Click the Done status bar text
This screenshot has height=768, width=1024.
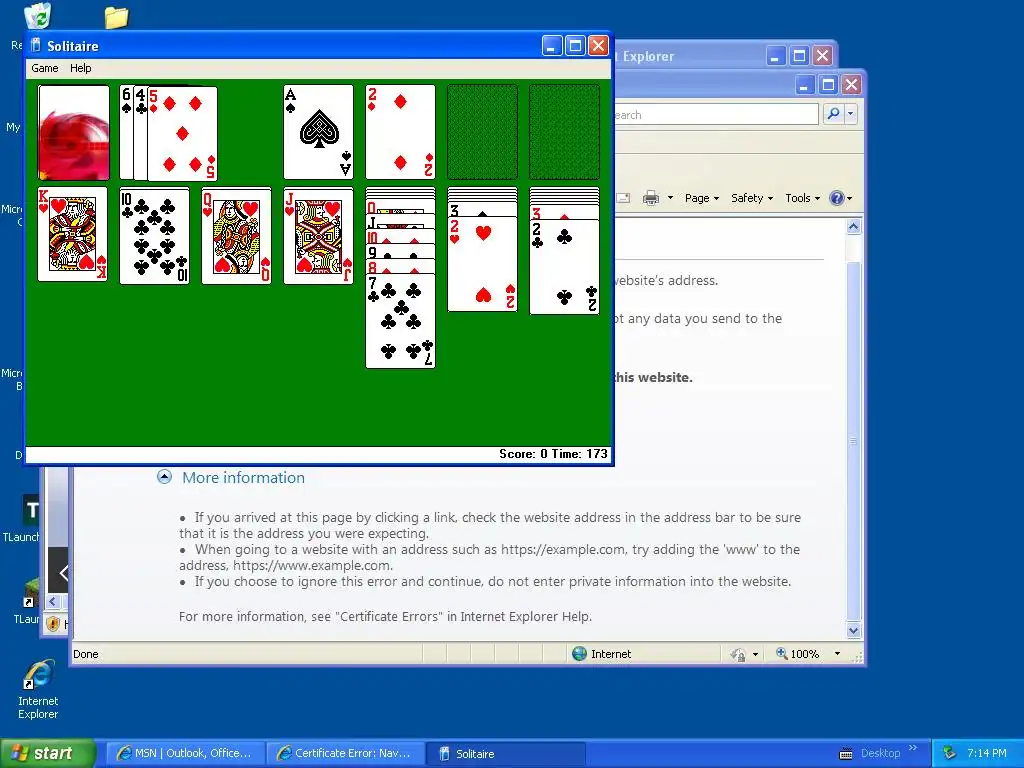[x=86, y=654]
